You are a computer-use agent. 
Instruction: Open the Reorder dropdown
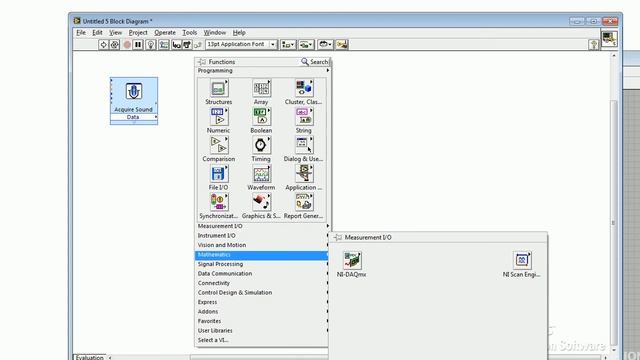click(325, 44)
